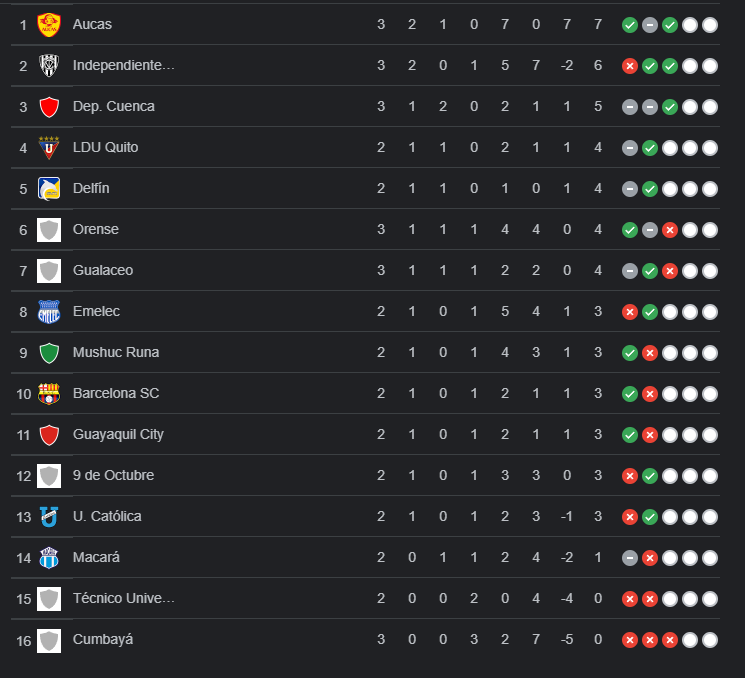The image size is (745, 678).
Task: Click the Guayaquil City team name
Action: [118, 434]
